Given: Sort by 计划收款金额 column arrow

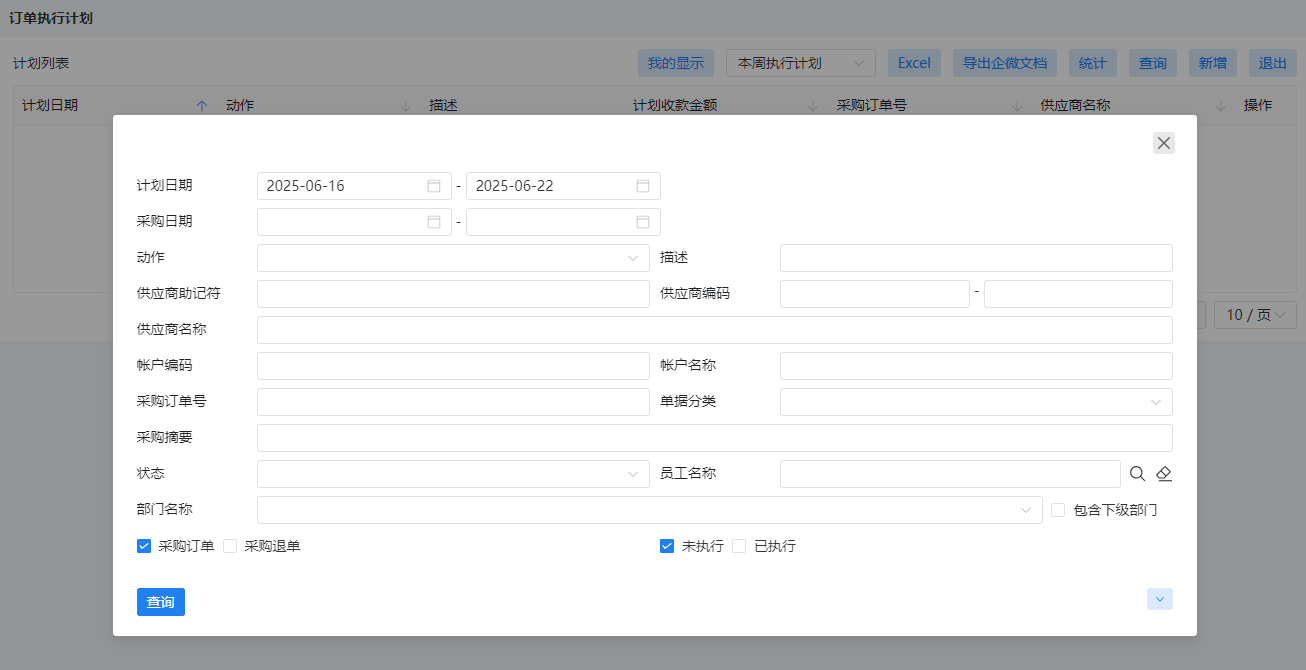Looking at the screenshot, I should point(813,105).
